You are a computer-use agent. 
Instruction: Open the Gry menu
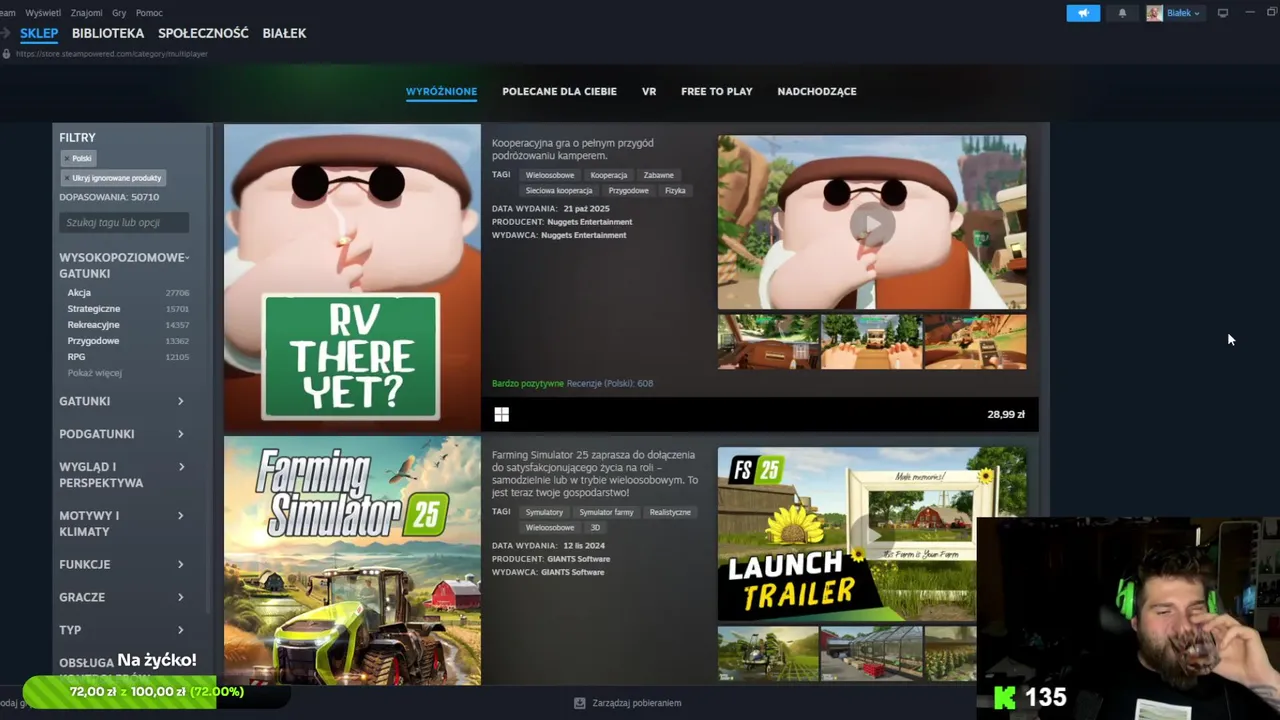[119, 13]
